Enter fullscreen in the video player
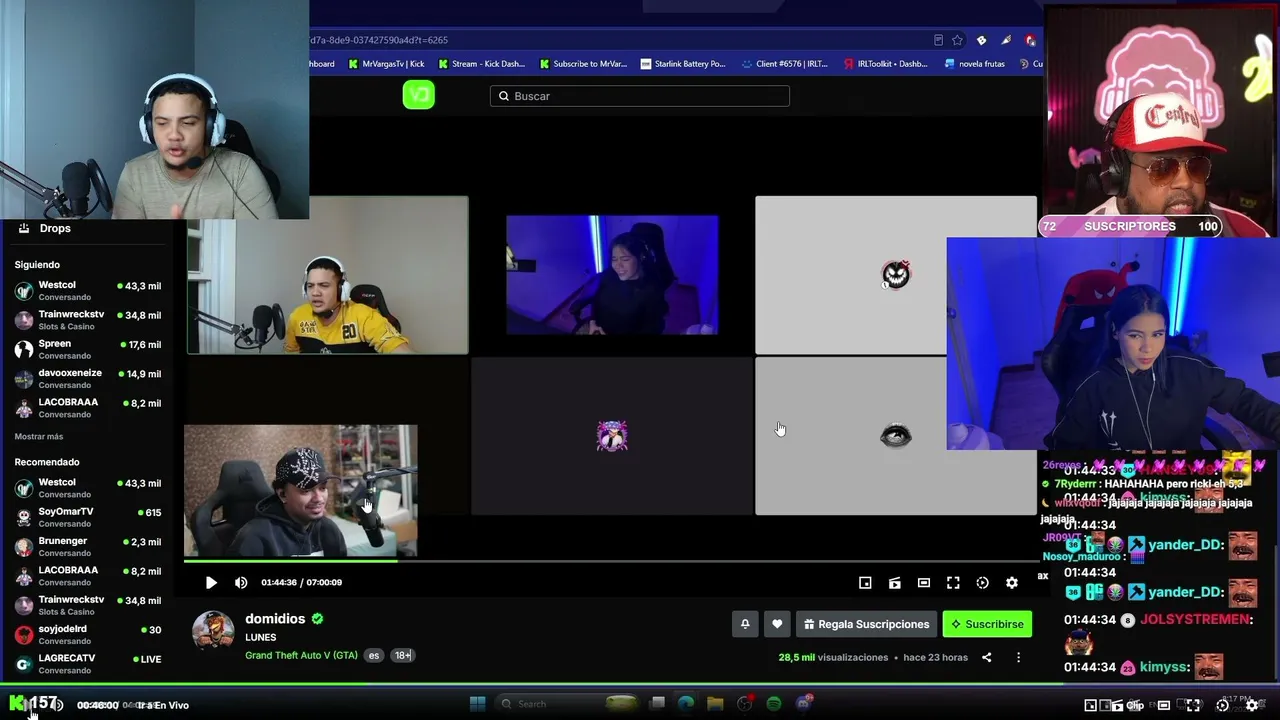The image size is (1280, 720). pos(953,583)
